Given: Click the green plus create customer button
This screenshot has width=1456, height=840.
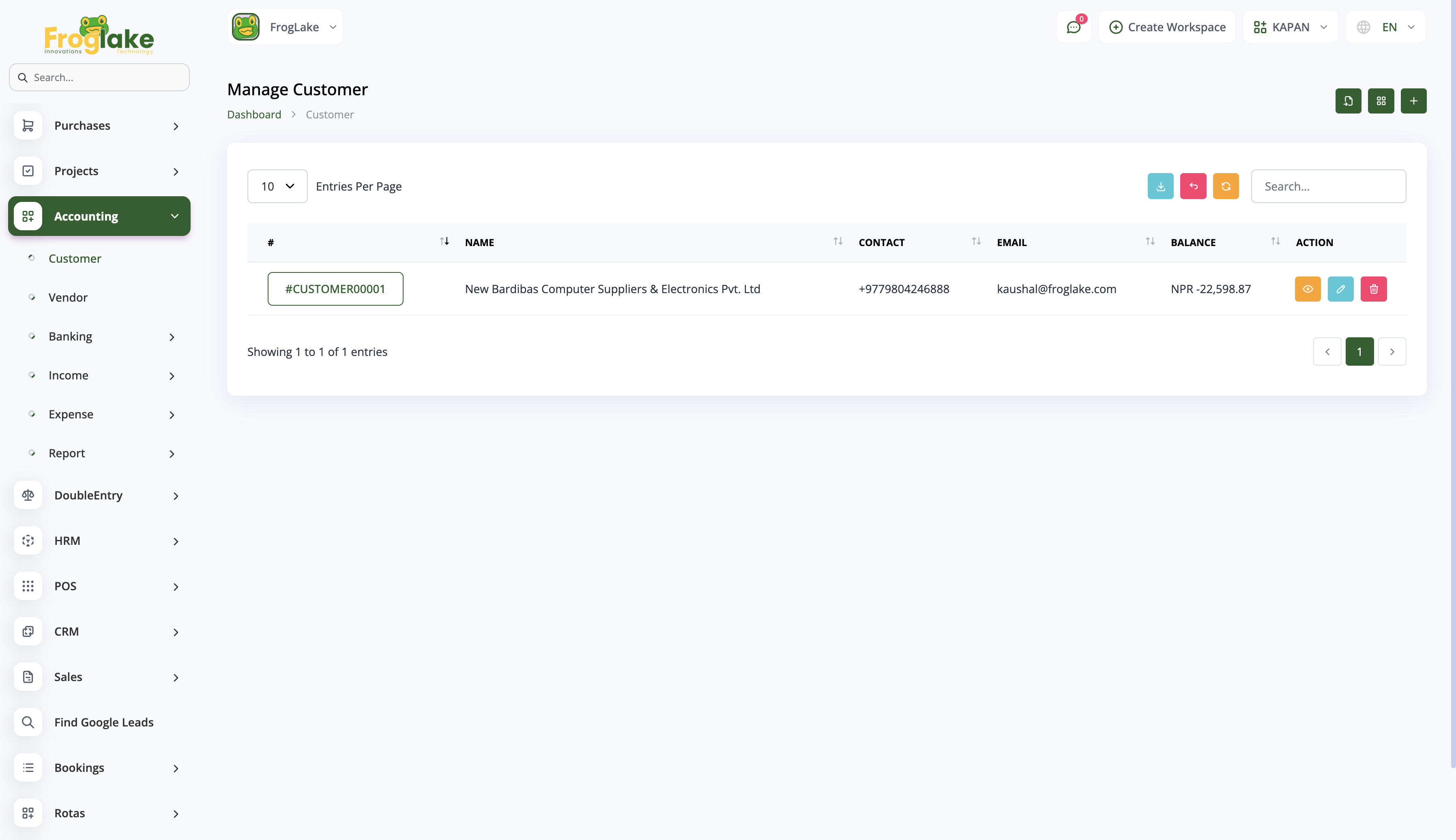Looking at the screenshot, I should (x=1413, y=101).
